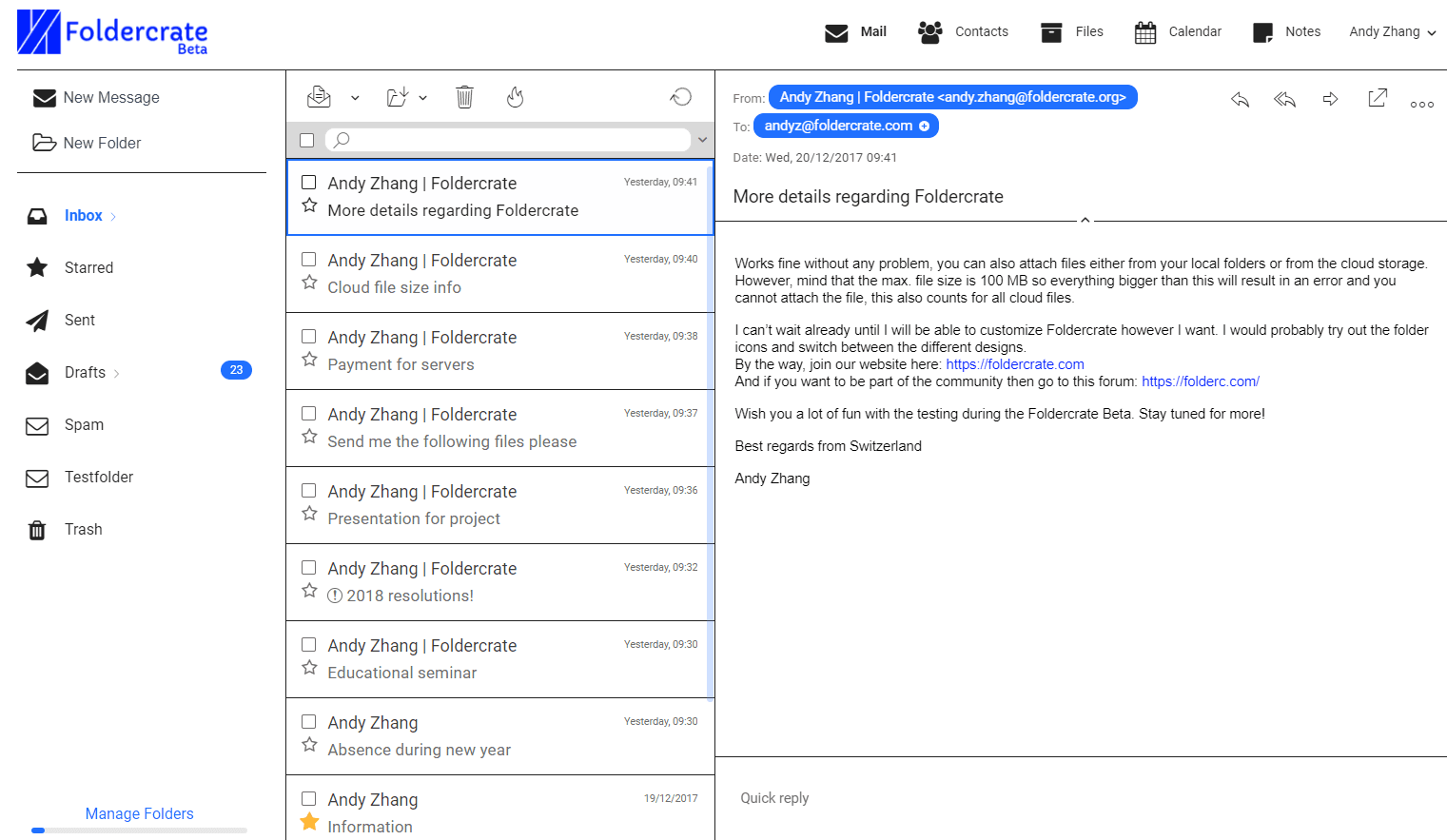The image size is (1447, 840).
Task: Collapse the message header with caret
Action: pos(1085,220)
